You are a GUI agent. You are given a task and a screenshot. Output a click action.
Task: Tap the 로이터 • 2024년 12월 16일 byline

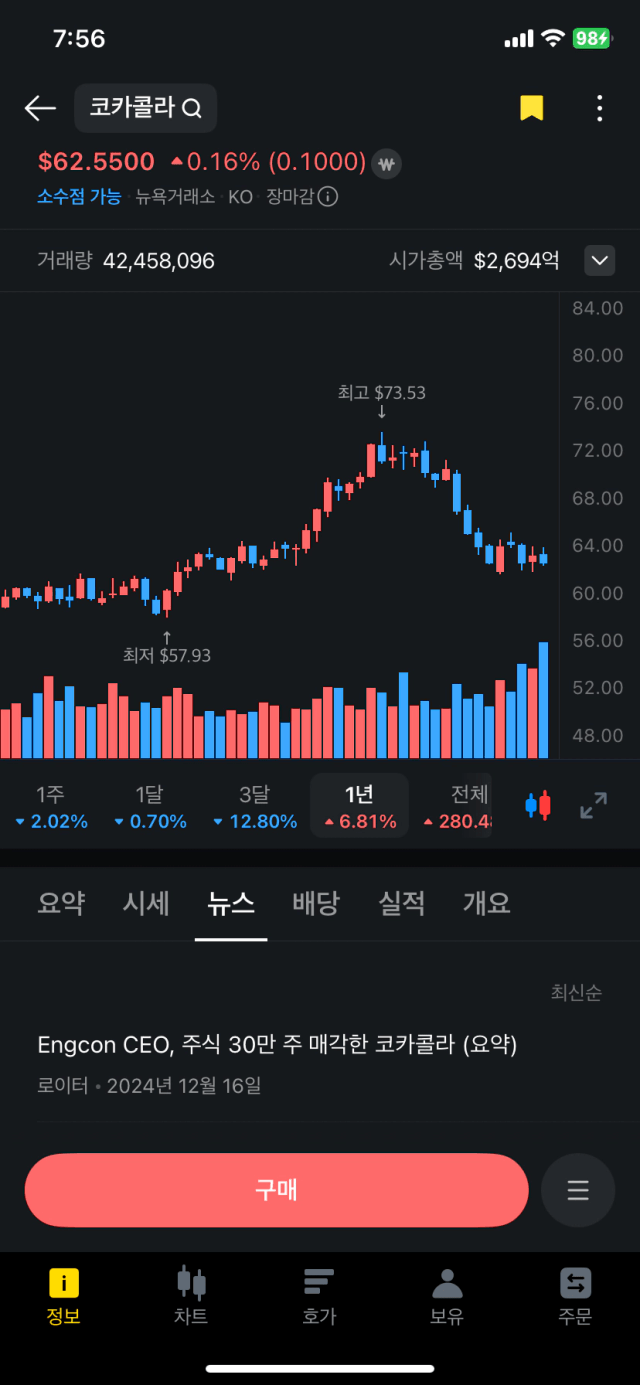click(x=149, y=1085)
